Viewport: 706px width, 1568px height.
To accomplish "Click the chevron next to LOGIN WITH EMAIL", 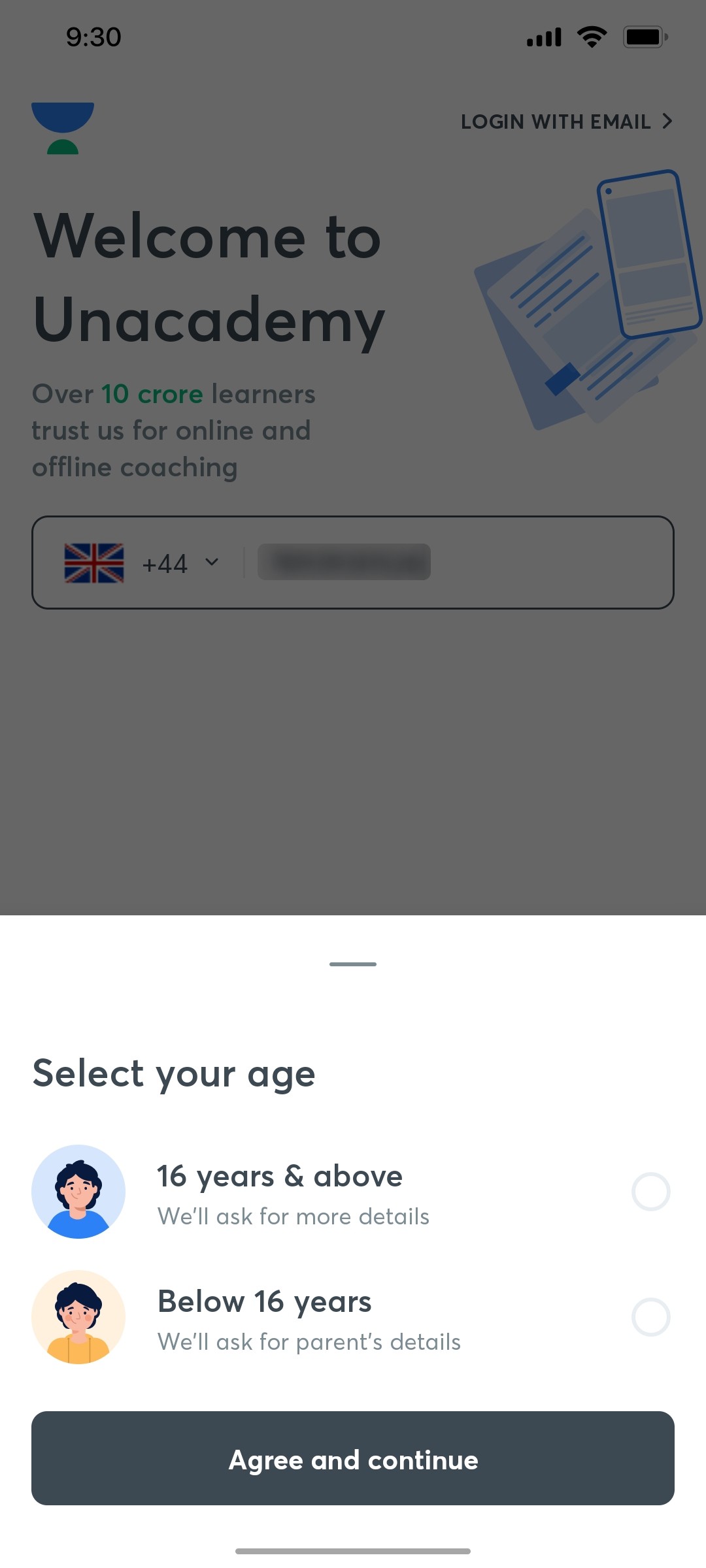I will [x=667, y=121].
